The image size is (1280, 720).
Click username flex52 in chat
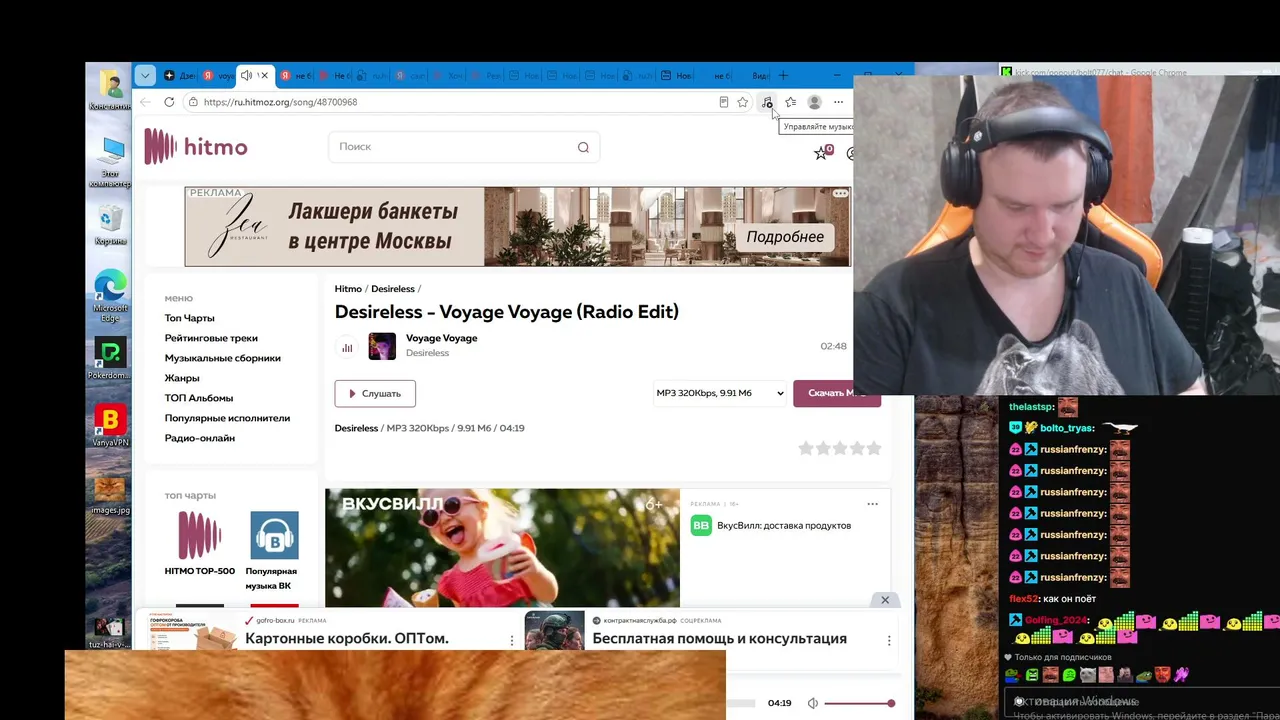pos(1023,599)
